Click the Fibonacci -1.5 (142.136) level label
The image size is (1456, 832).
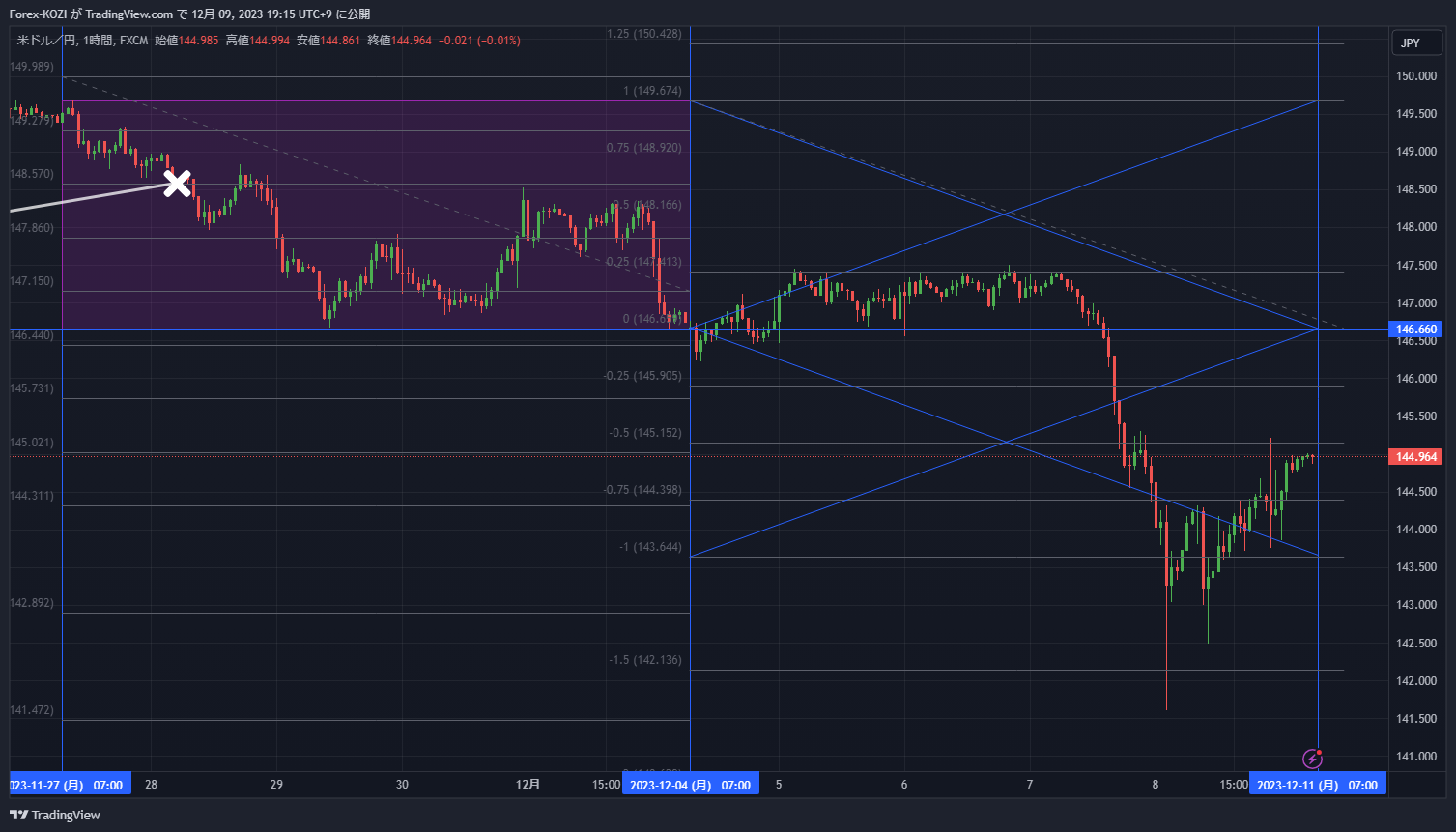pos(644,660)
